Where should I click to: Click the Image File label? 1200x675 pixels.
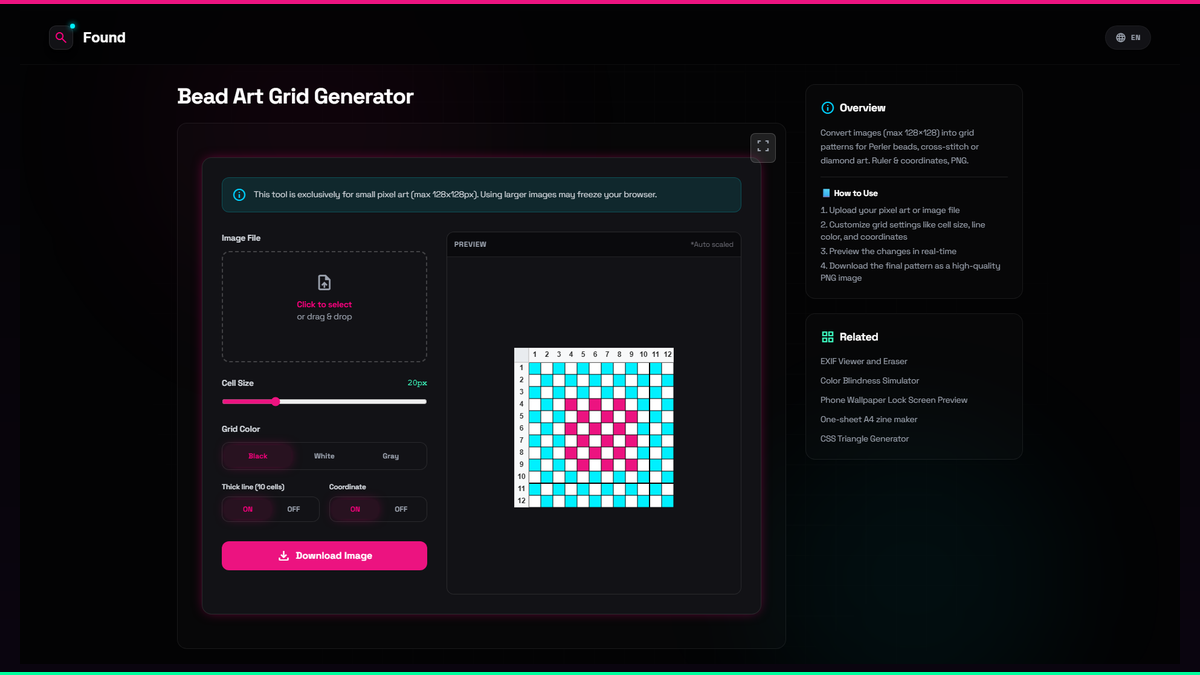[241, 238]
